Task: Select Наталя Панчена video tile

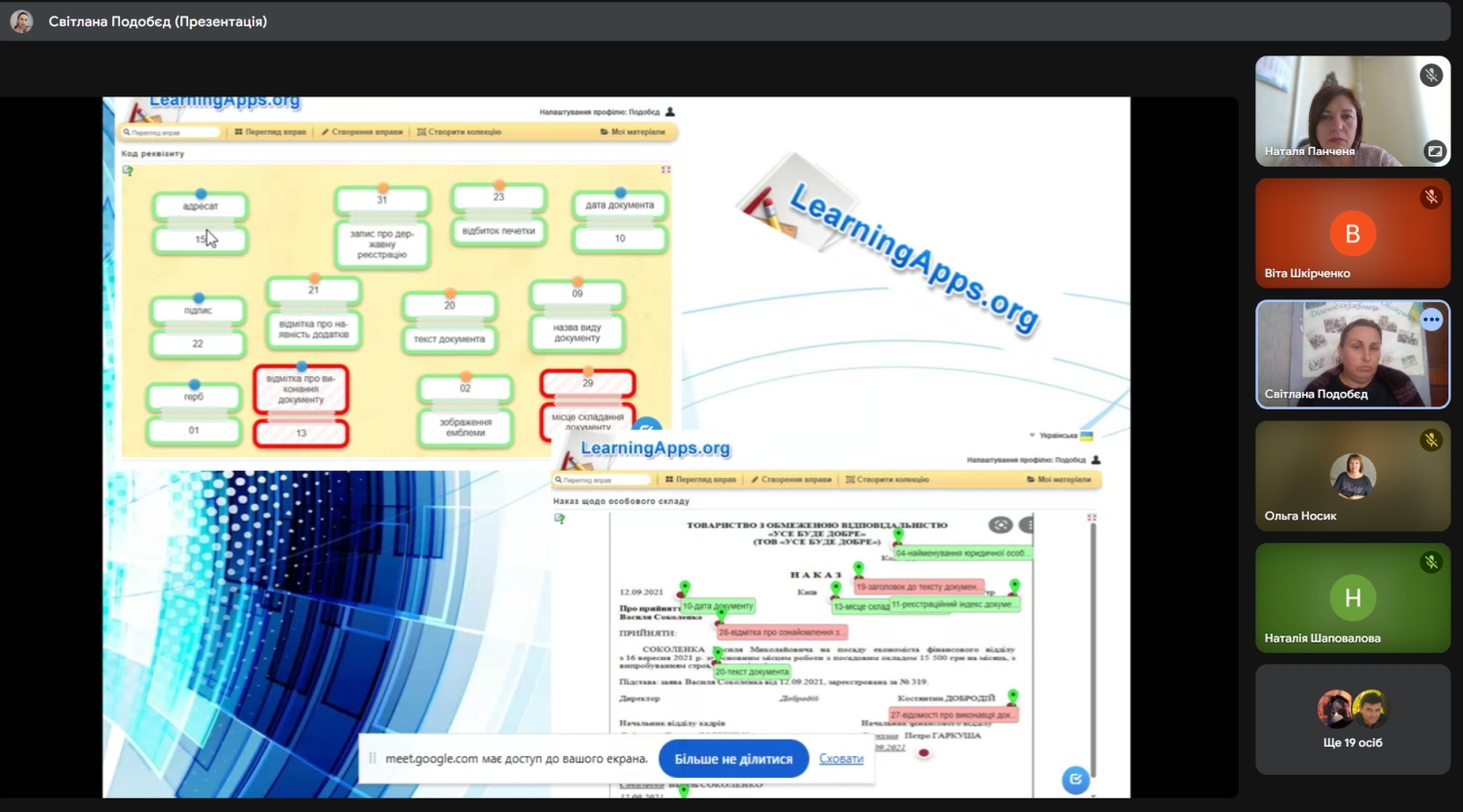Action: (x=1352, y=110)
